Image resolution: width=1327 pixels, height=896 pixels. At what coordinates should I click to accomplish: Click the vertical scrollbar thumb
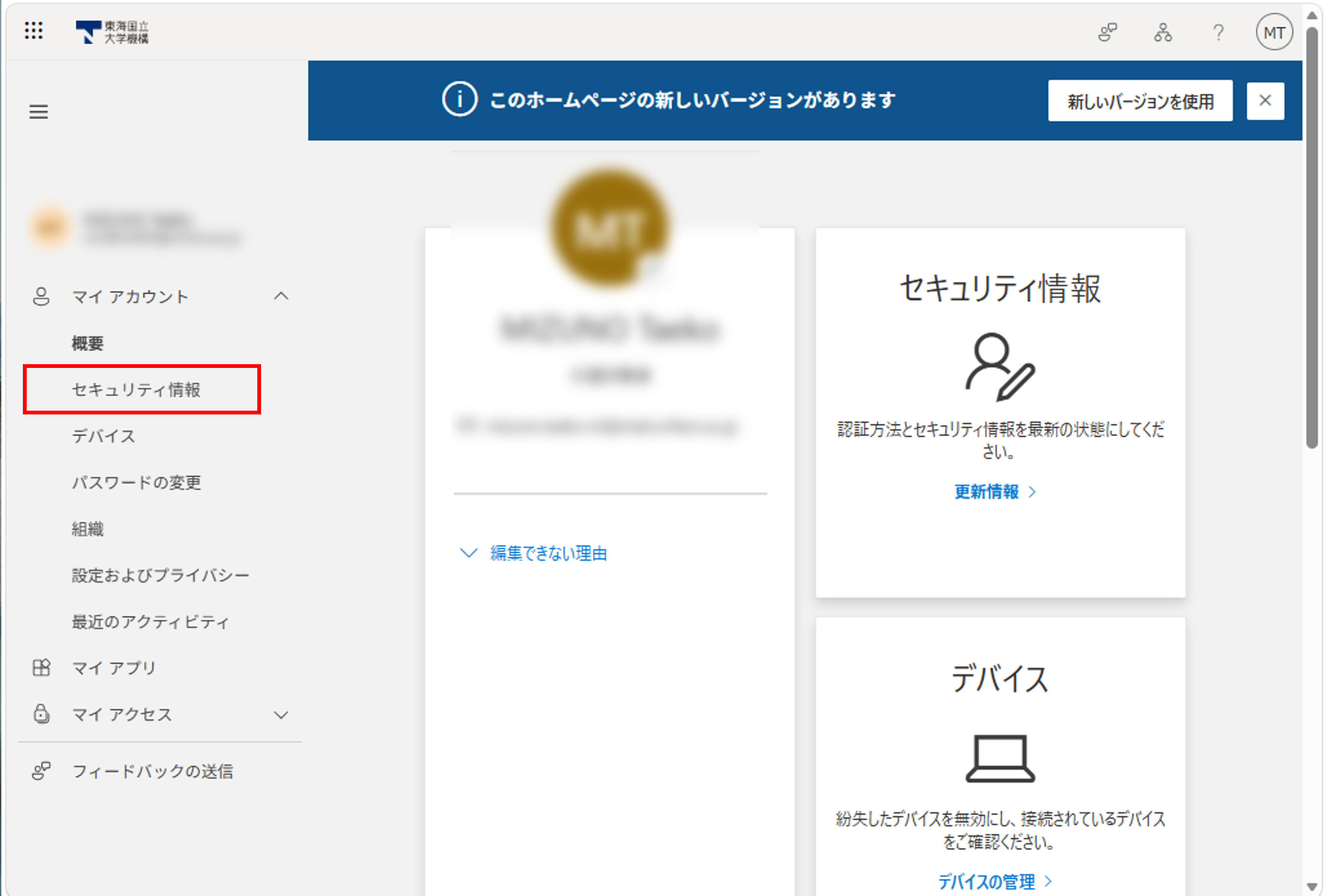click(1312, 237)
